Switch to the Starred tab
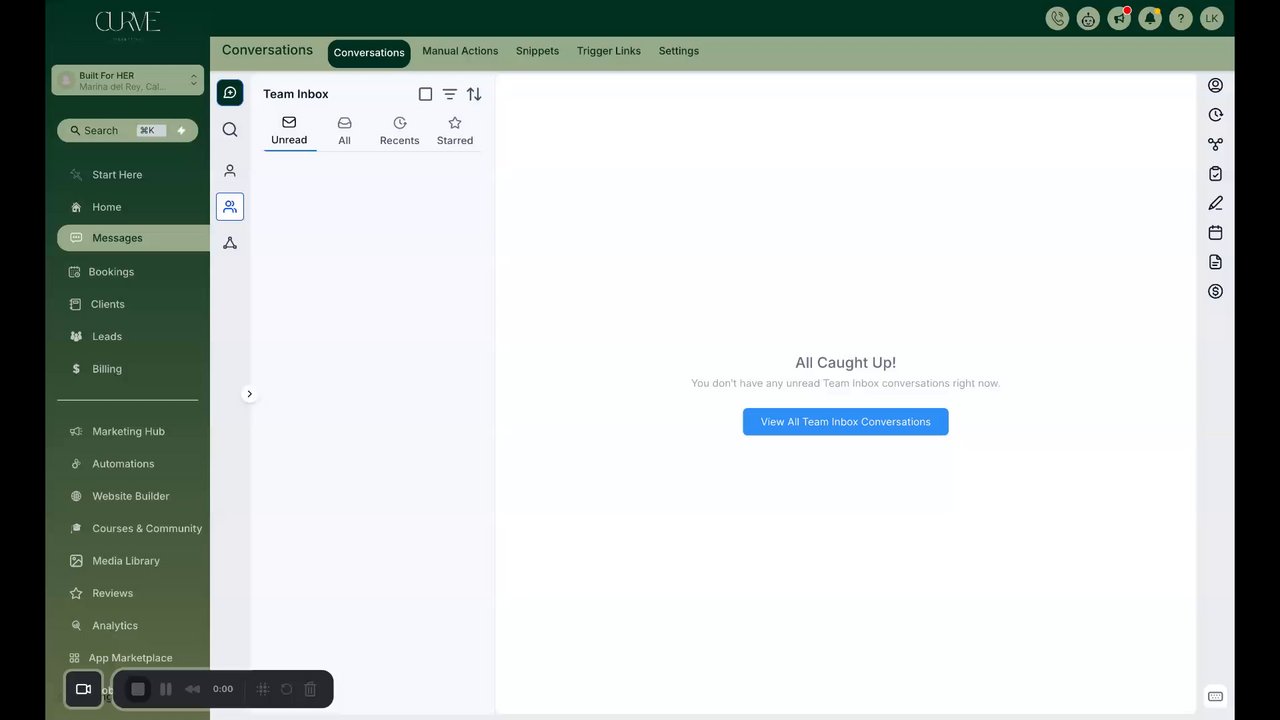The height and width of the screenshot is (720, 1280). [455, 131]
